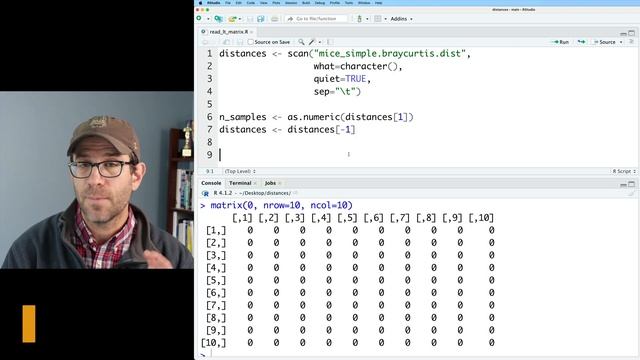Open the Tools menu
The image size is (640, 360).
349,3
